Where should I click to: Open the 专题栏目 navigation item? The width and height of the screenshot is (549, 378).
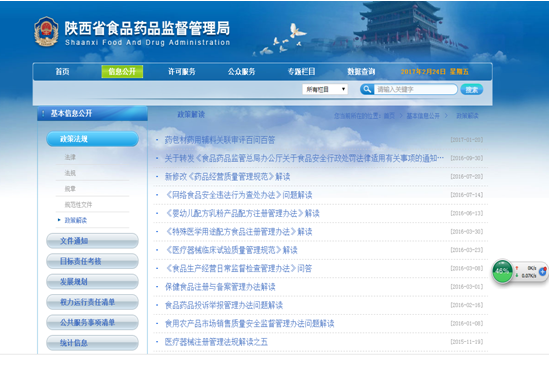coord(301,72)
